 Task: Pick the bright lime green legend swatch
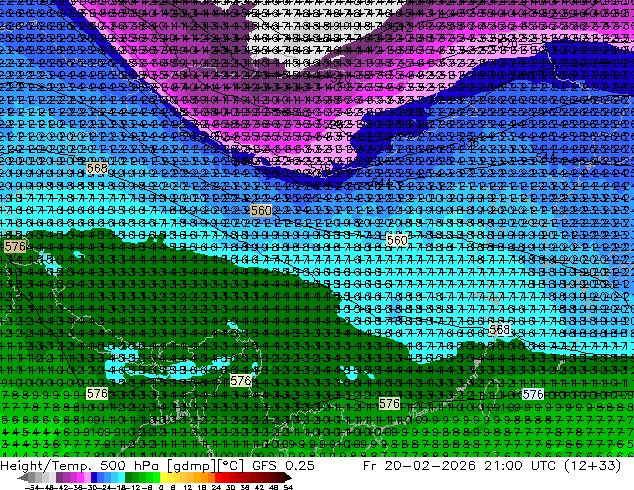[x=156, y=477]
